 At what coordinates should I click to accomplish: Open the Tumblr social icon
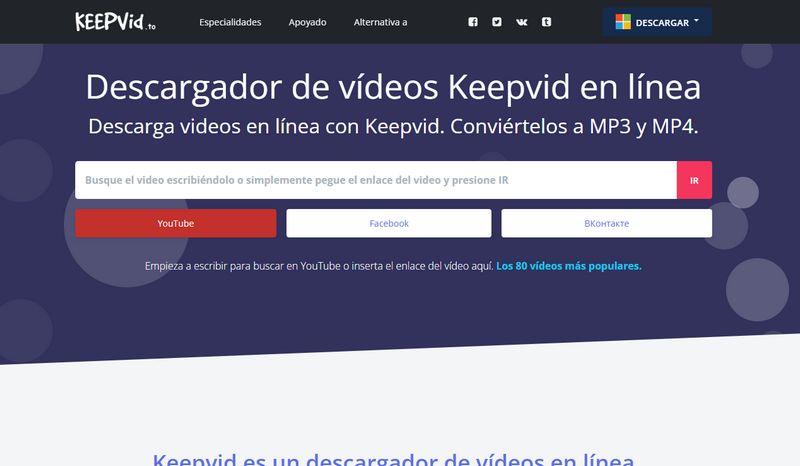[x=546, y=22]
